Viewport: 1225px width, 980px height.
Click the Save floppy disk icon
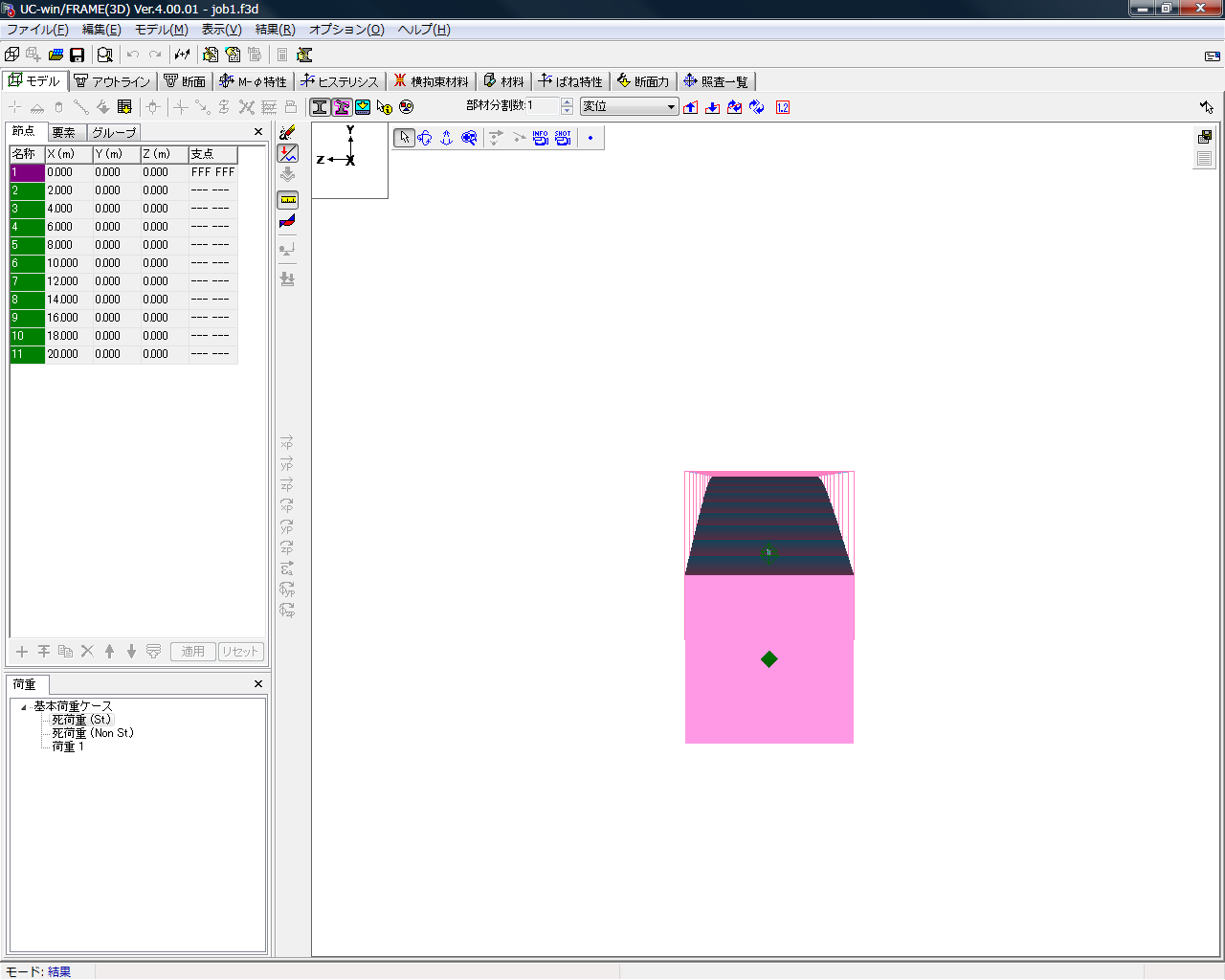click(x=78, y=56)
